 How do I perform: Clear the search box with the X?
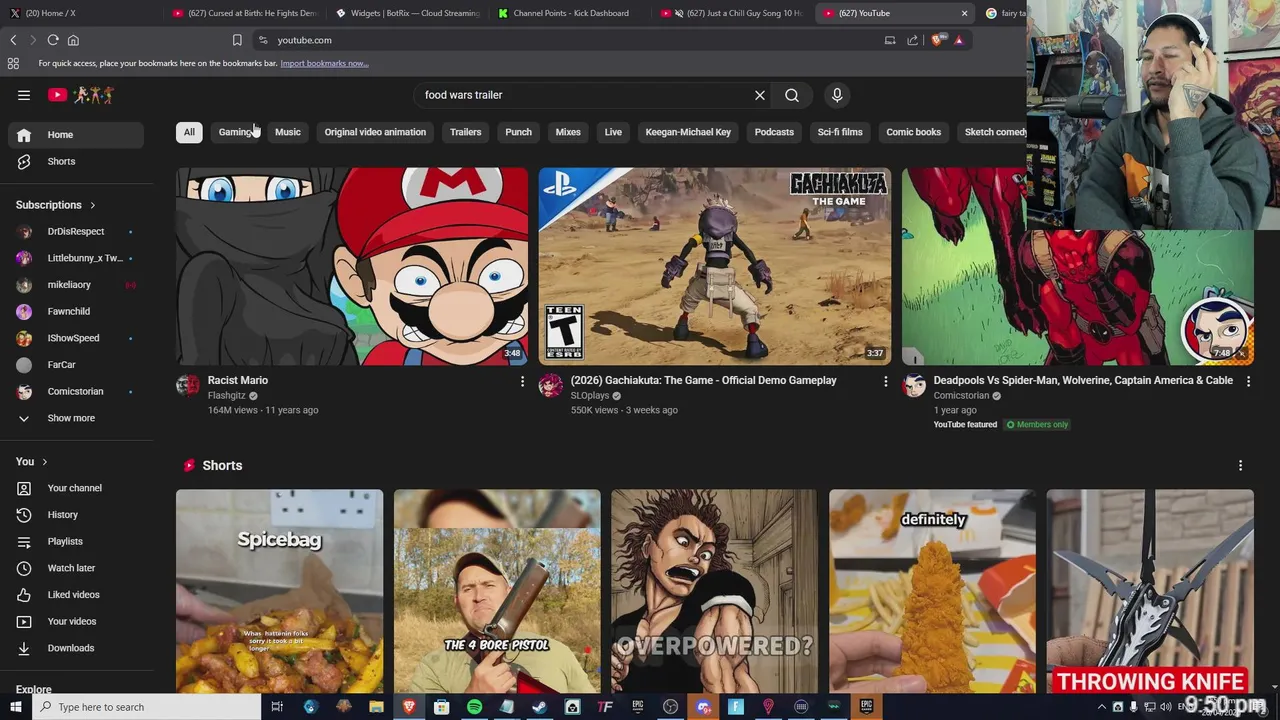pyautogui.click(x=760, y=95)
